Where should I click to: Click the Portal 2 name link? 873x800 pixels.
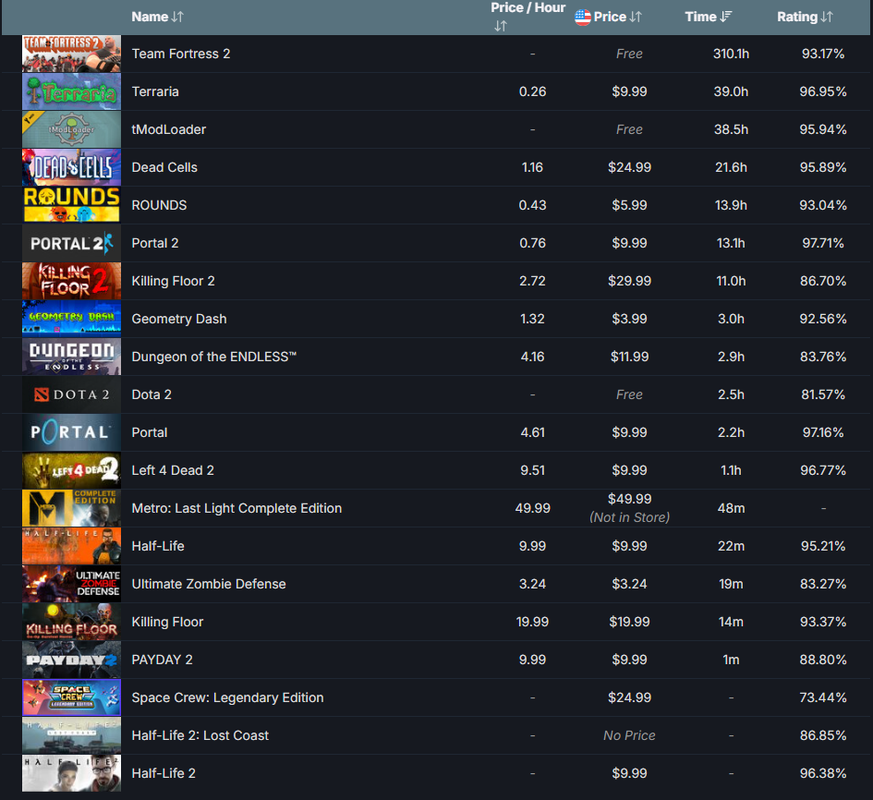[155, 243]
